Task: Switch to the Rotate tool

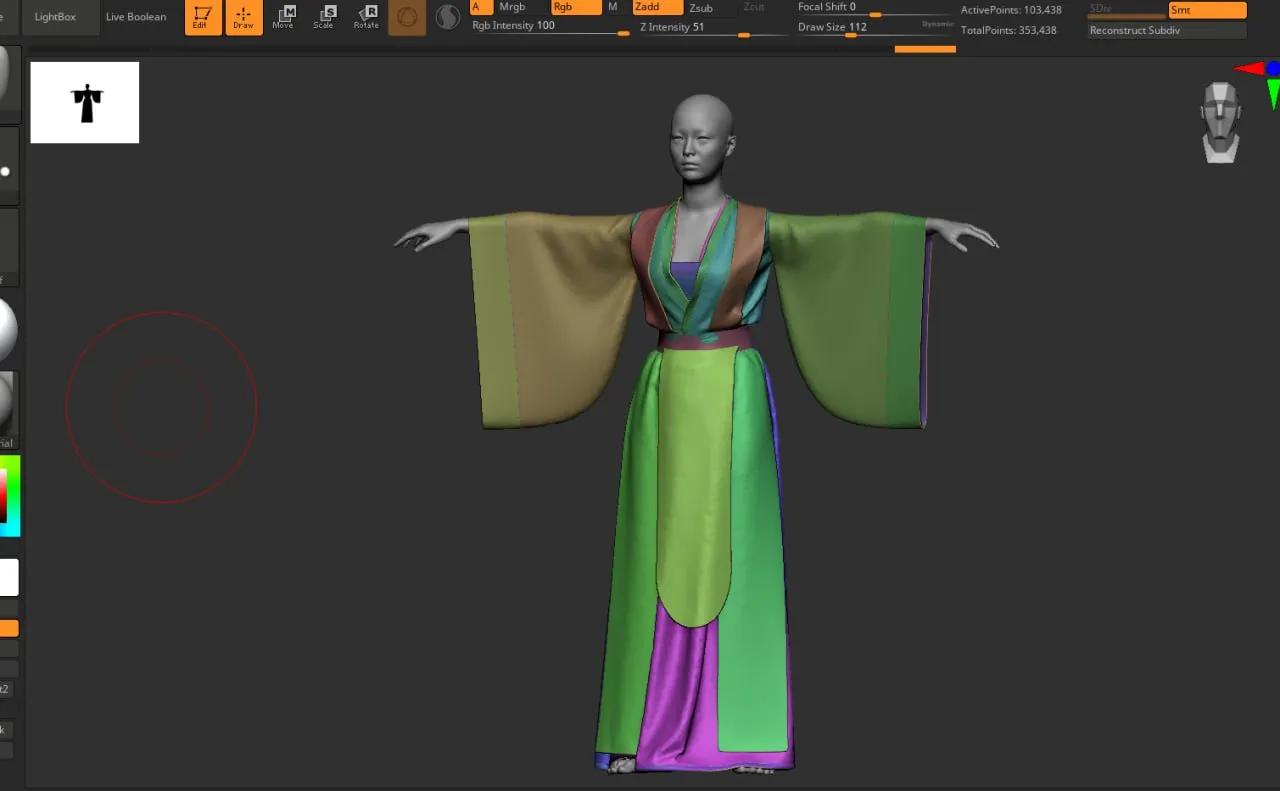Action: [366, 17]
